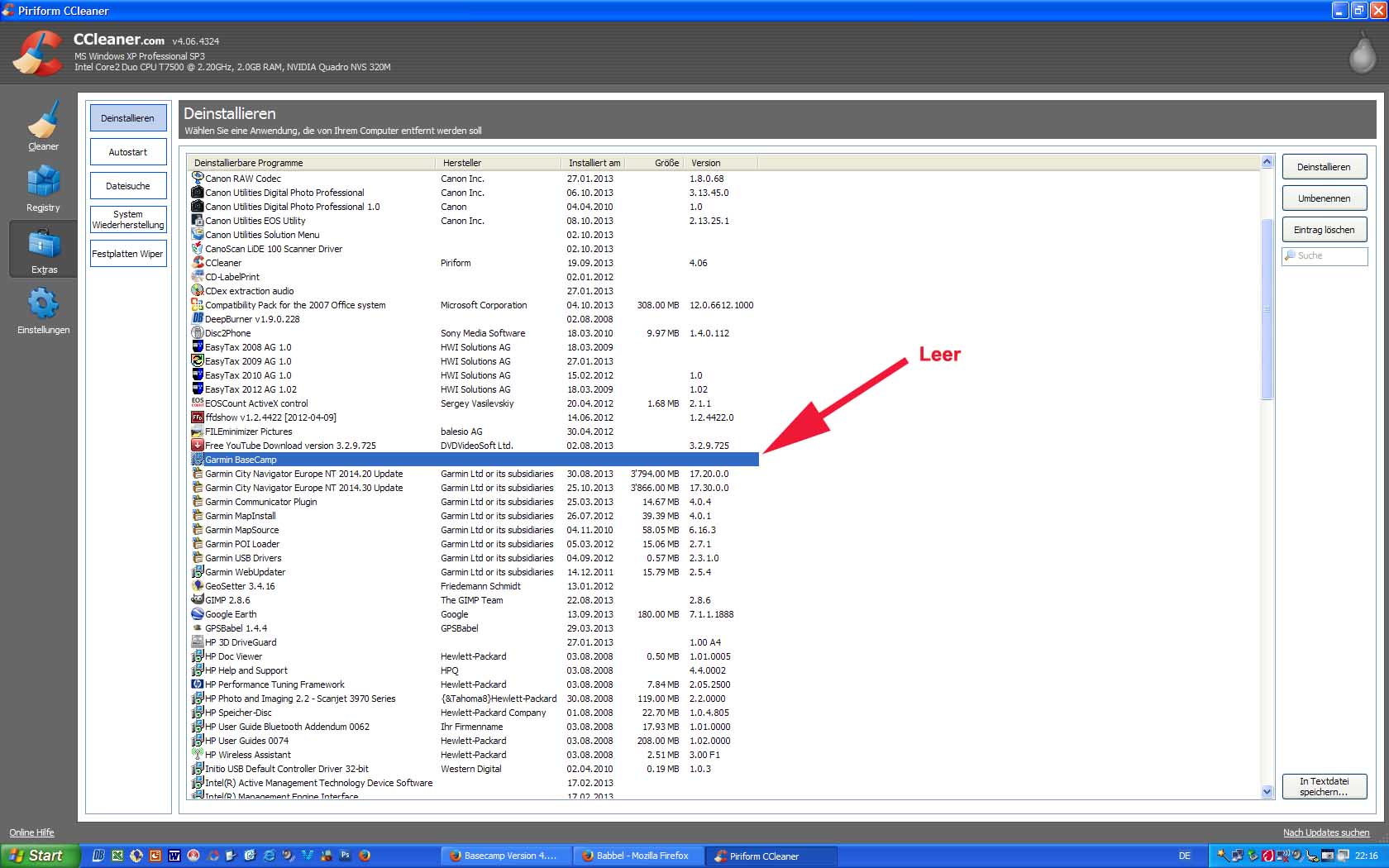Click the Free YouTube Download icon

198,446
